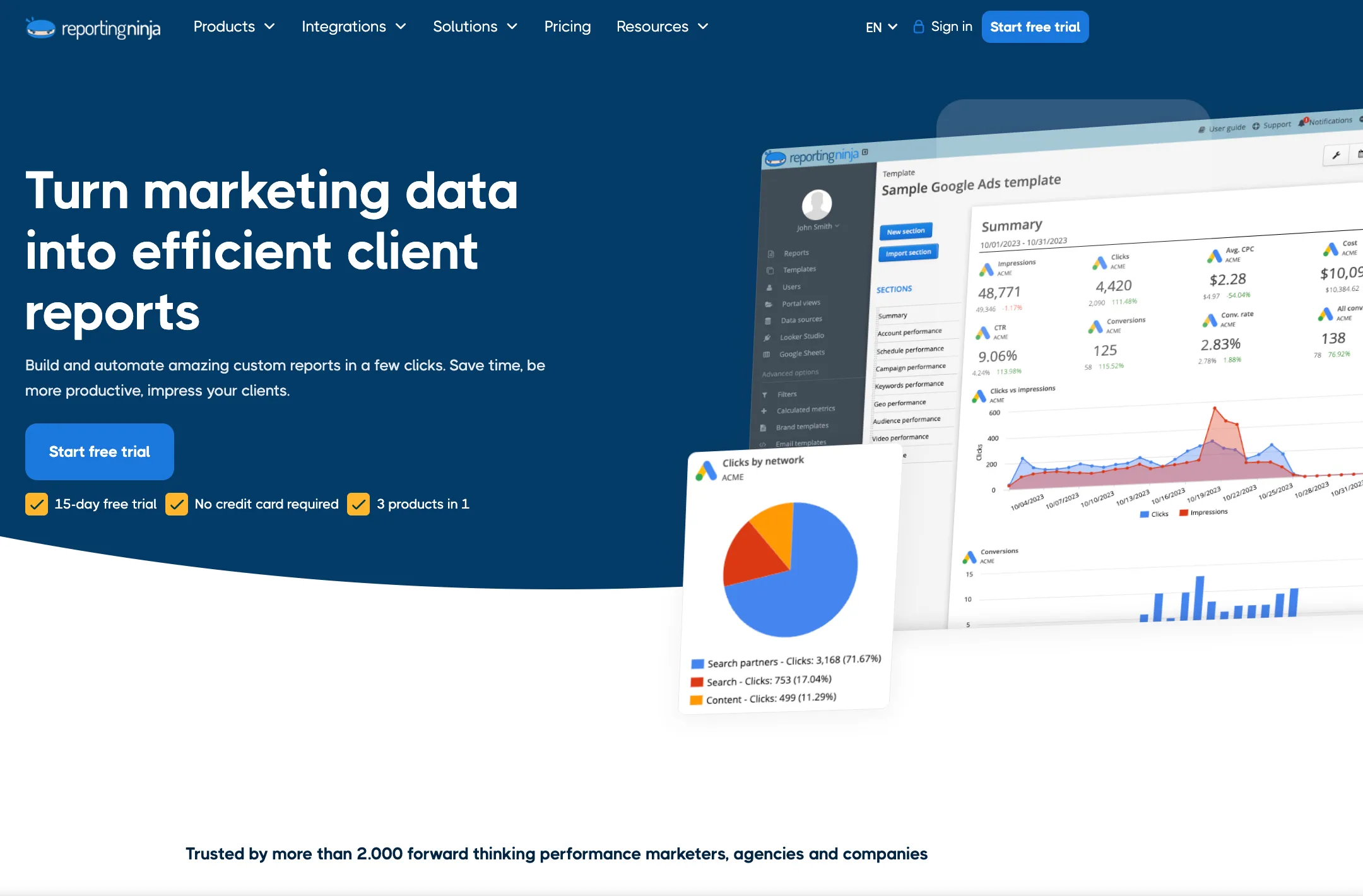Click the No credit card required checkmark
Screen dimensions: 1363x896
click(177, 504)
